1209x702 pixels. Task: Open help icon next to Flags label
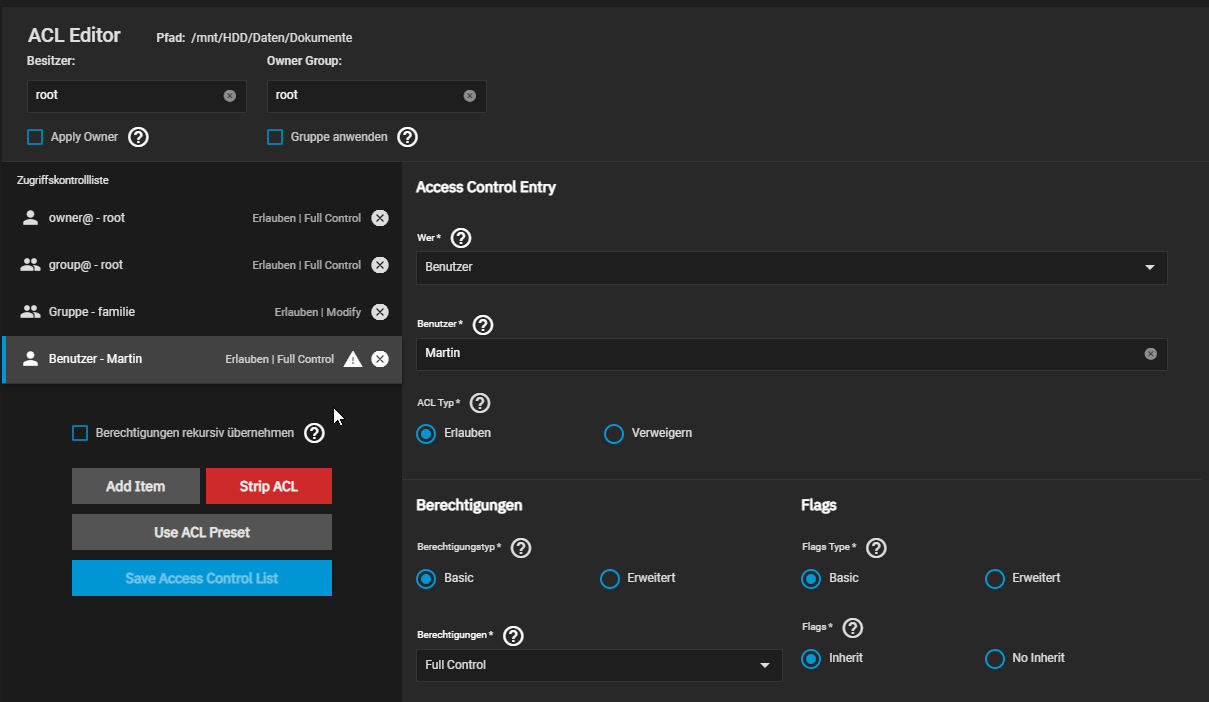[x=853, y=628]
